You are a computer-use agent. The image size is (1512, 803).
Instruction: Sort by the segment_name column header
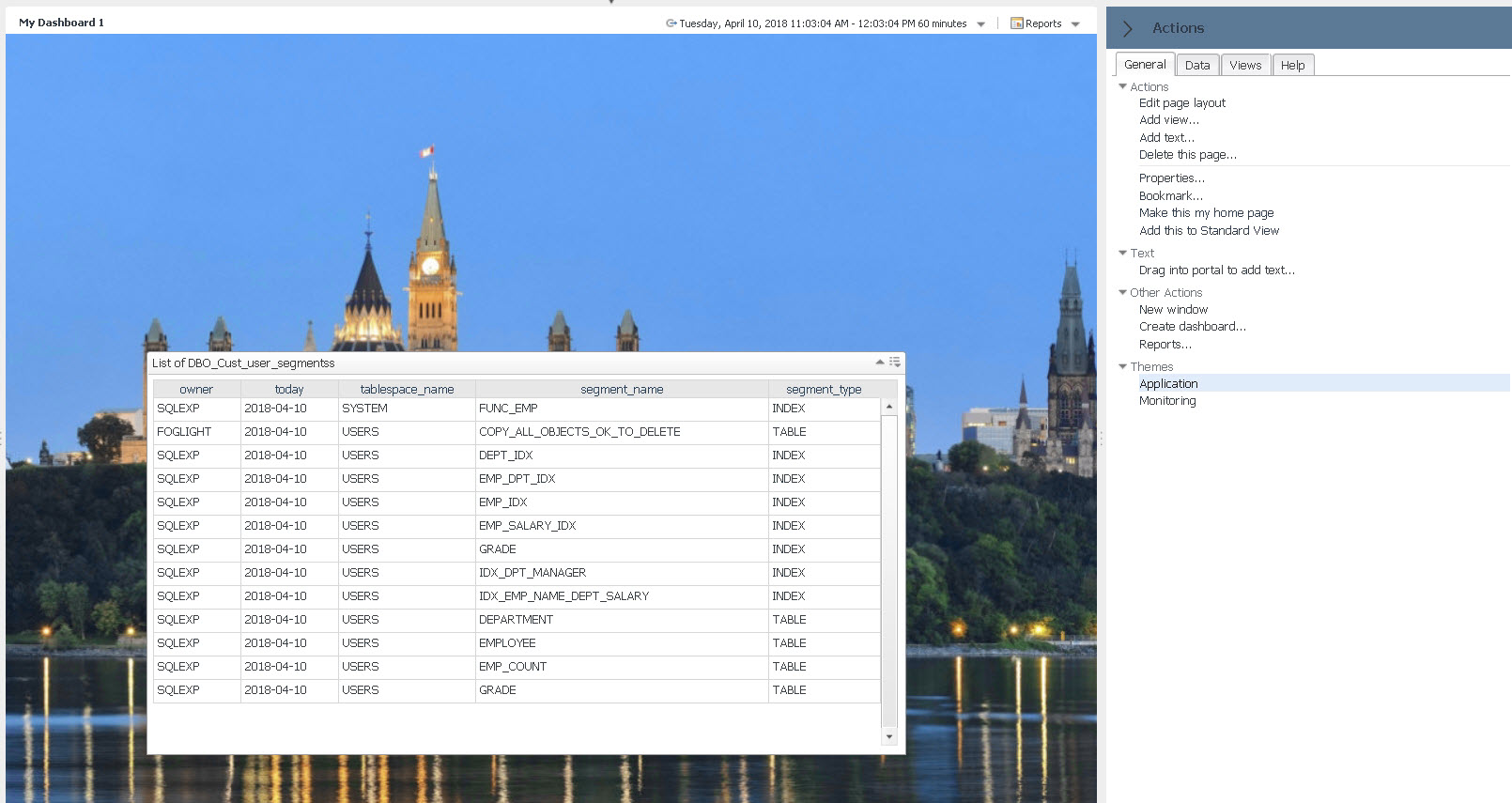coord(622,389)
